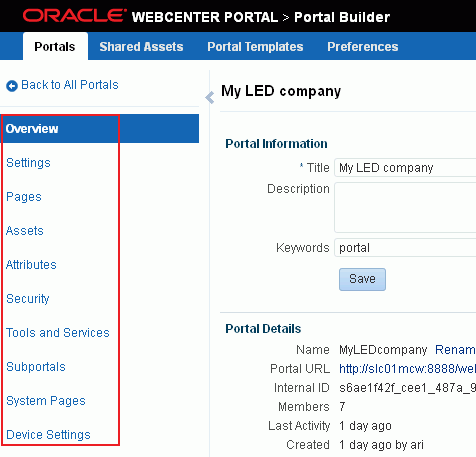Switch to the Shared Assets tab
Image resolution: width=476 pixels, height=457 pixels.
(x=141, y=47)
